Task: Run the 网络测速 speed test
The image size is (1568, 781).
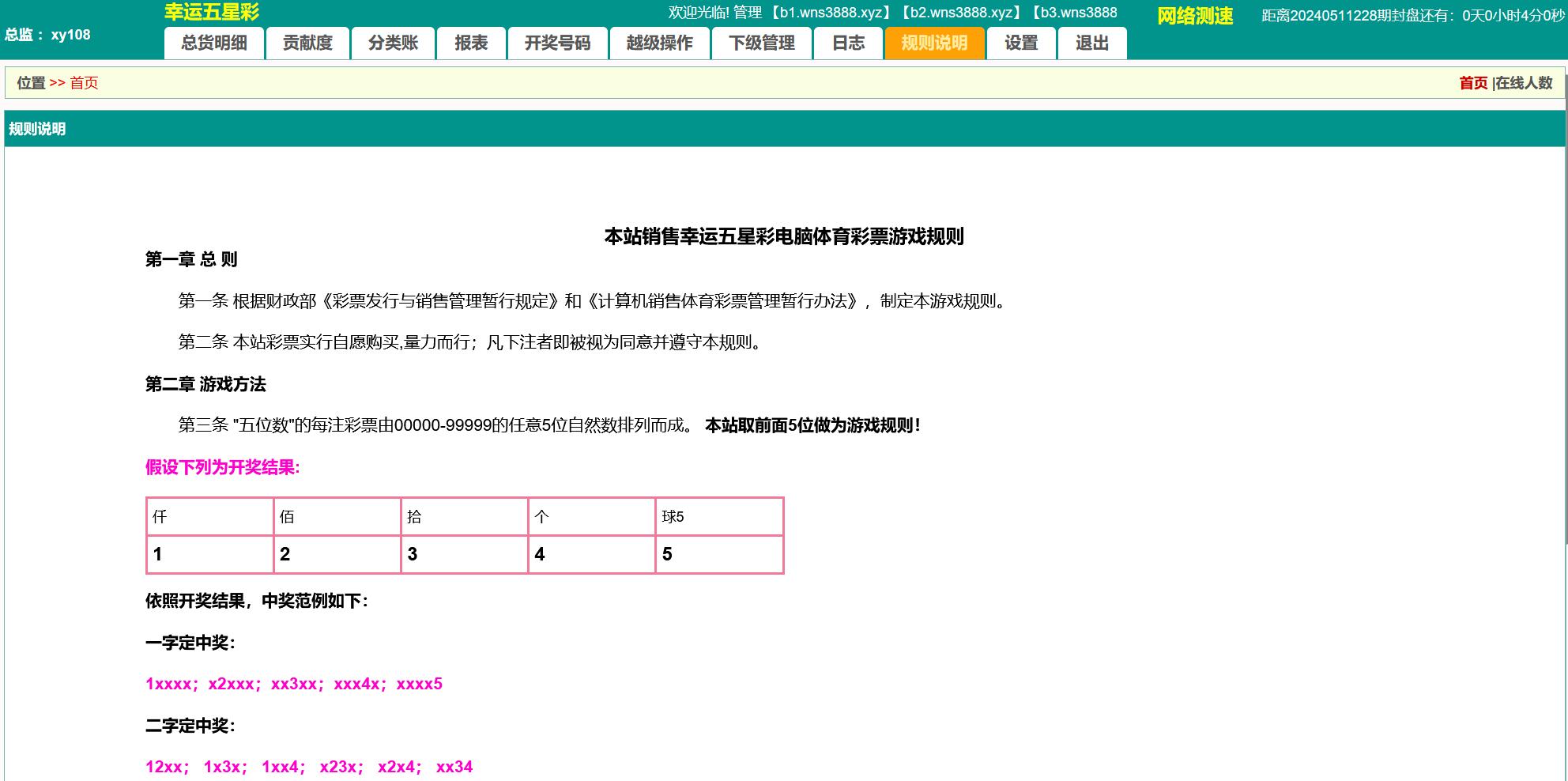Action: point(1194,16)
